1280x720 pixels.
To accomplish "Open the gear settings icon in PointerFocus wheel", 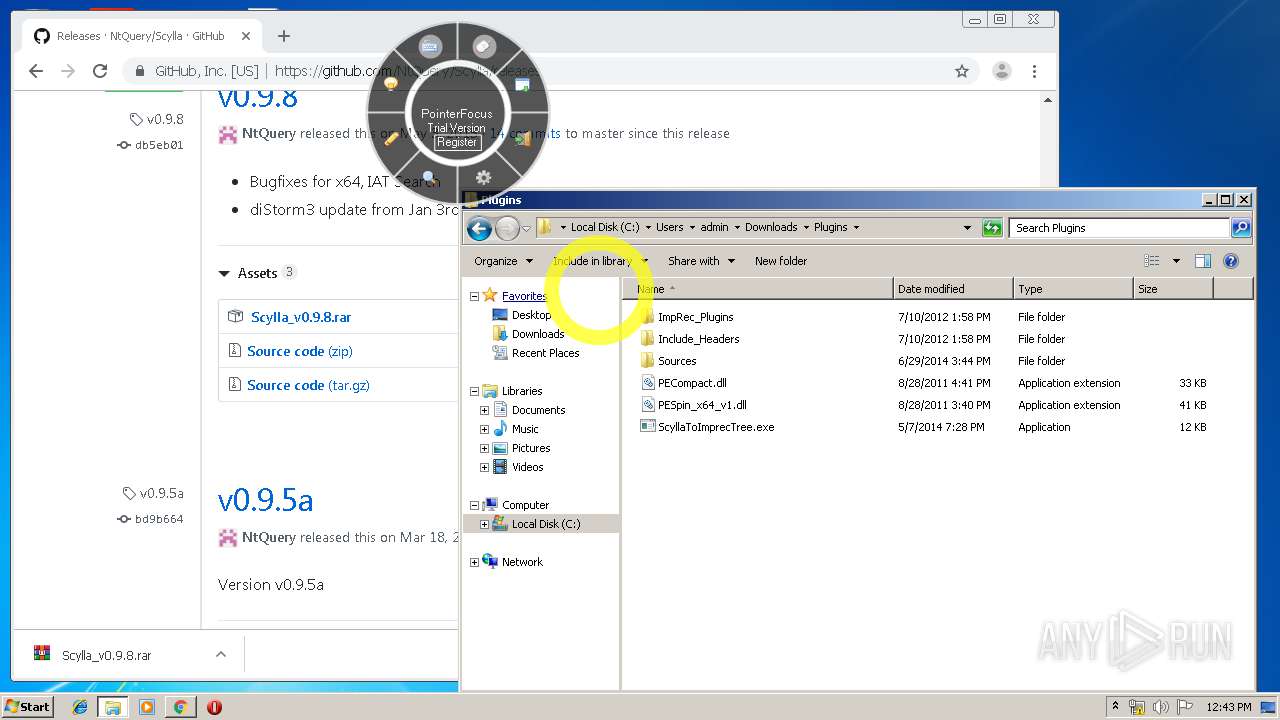I will coord(483,178).
